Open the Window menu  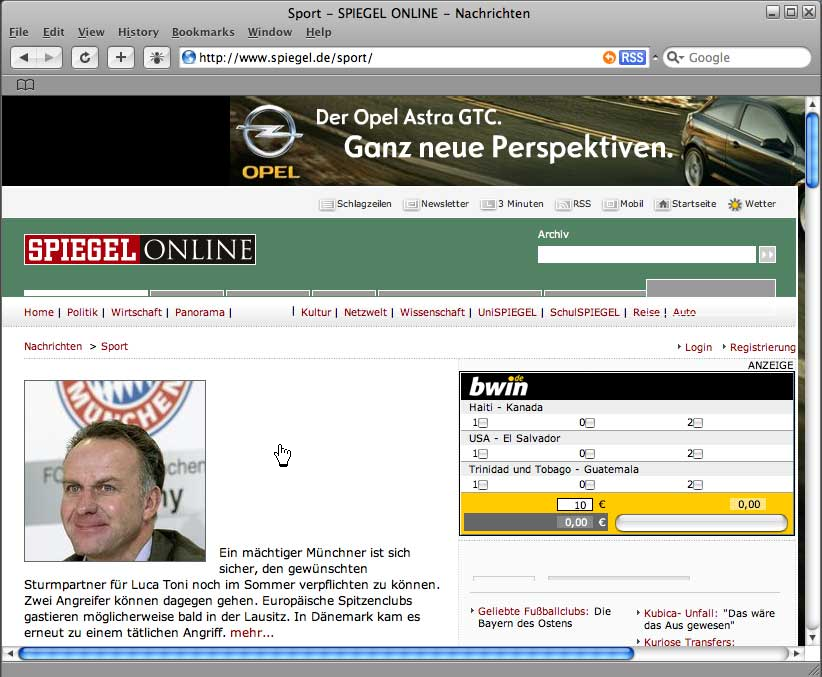[270, 32]
